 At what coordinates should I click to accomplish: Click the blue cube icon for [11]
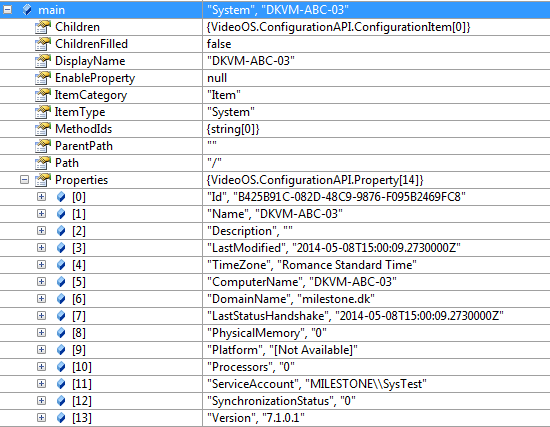pyautogui.click(x=61, y=384)
